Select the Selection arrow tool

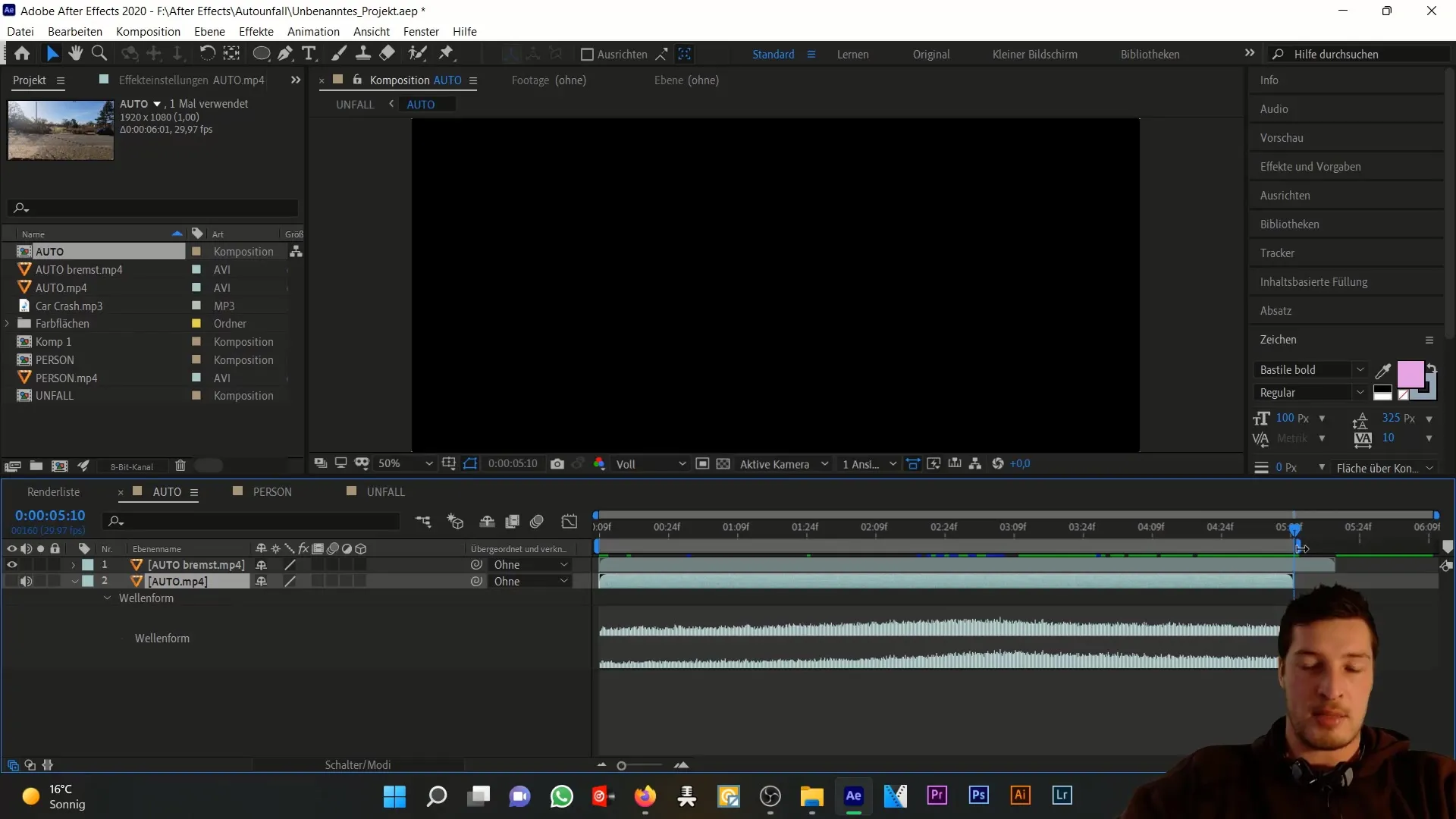(52, 54)
